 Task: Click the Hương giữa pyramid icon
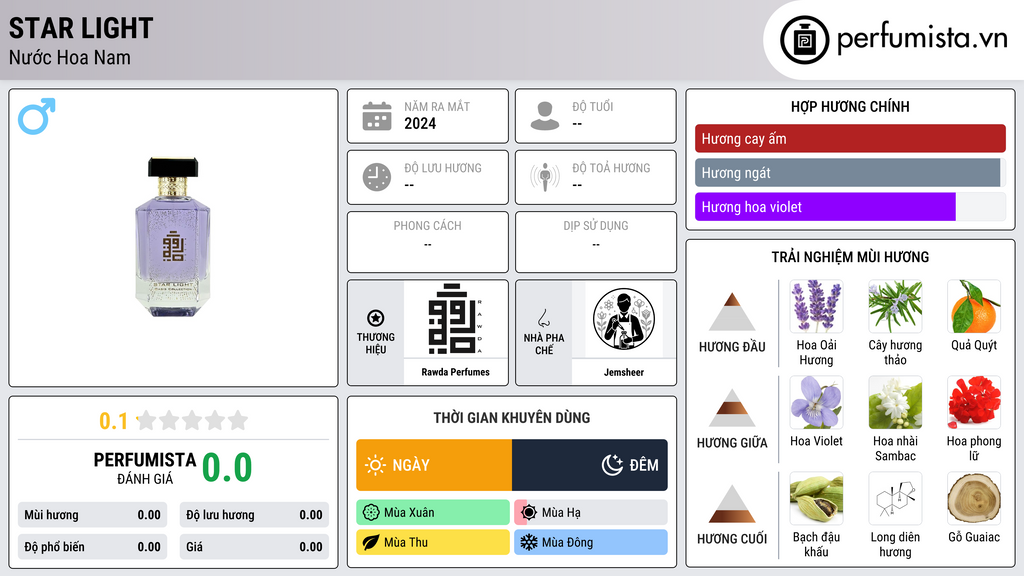click(732, 408)
